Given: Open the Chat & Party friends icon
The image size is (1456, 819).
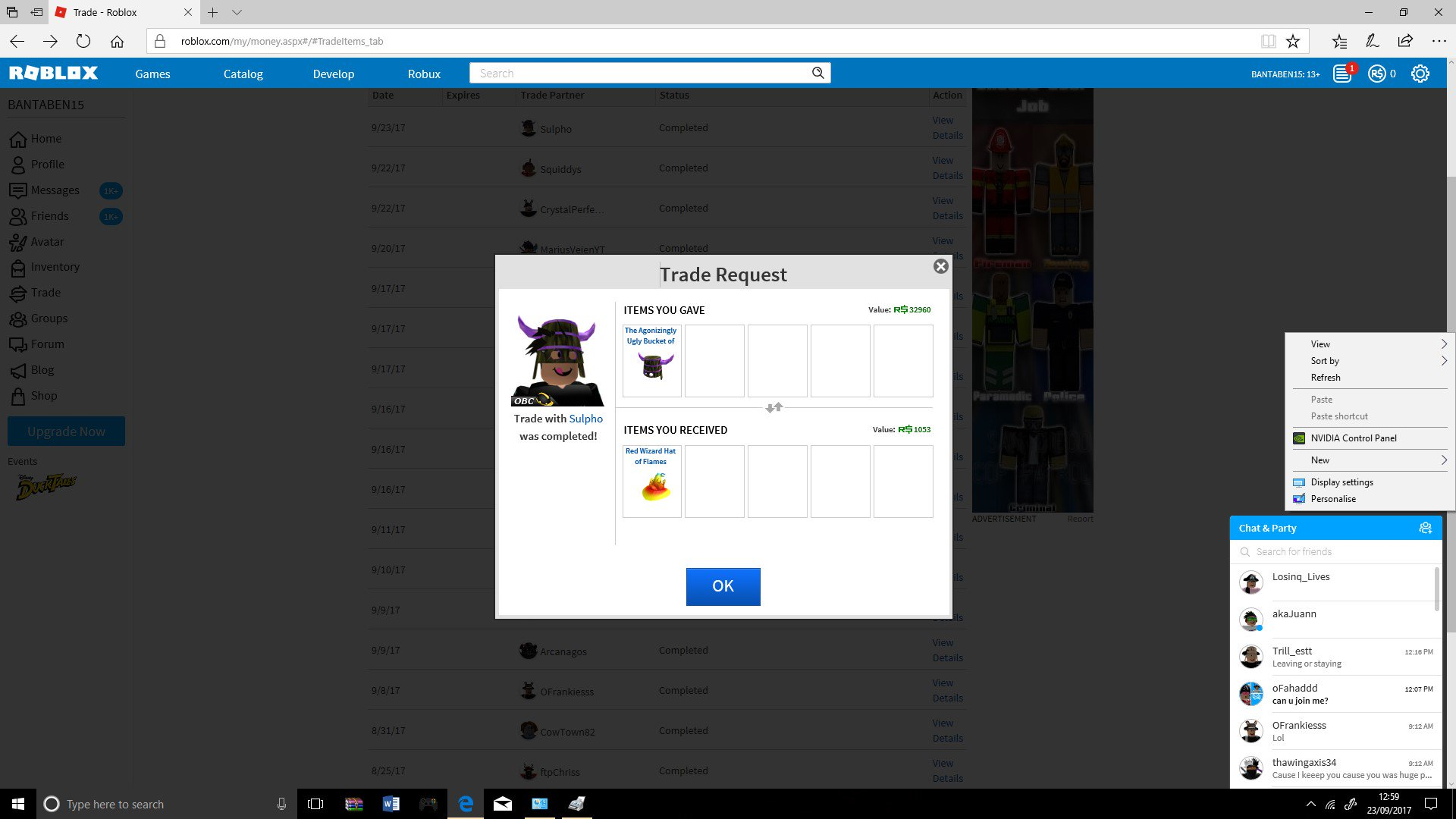Looking at the screenshot, I should pos(1425,528).
